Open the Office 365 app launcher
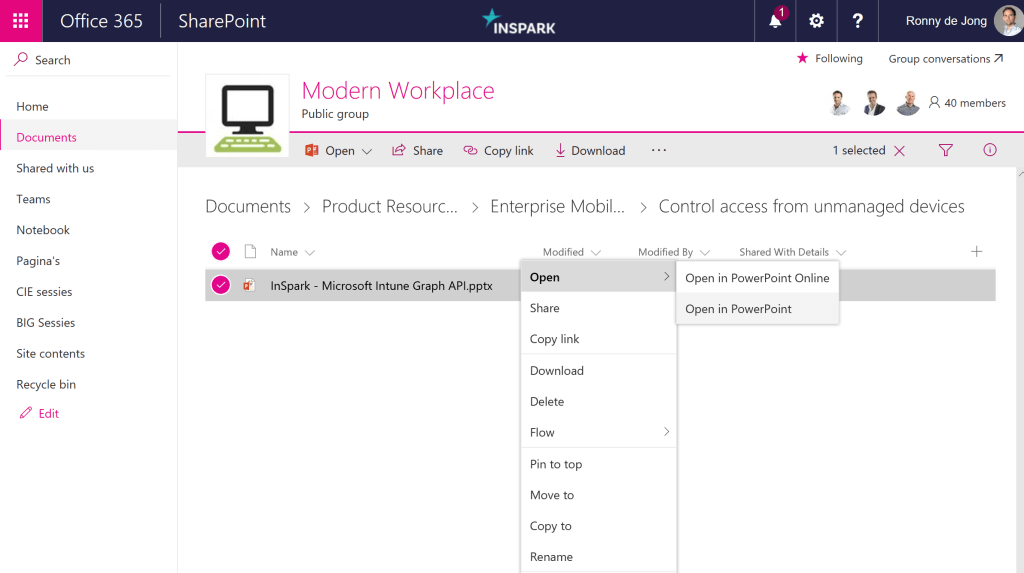 pyautogui.click(x=21, y=21)
